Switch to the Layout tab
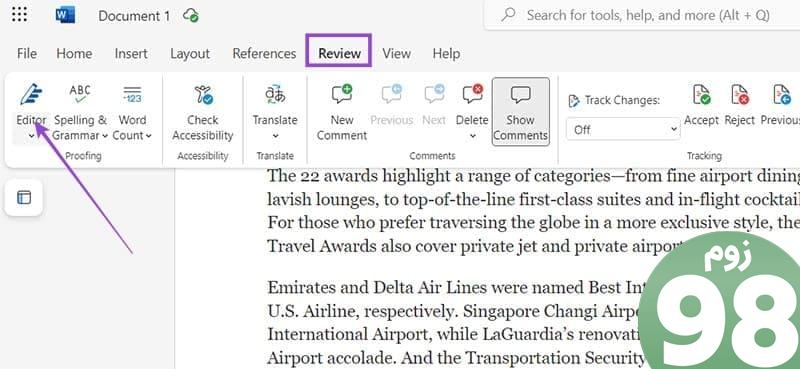This screenshot has height=369, width=800. [x=190, y=54]
